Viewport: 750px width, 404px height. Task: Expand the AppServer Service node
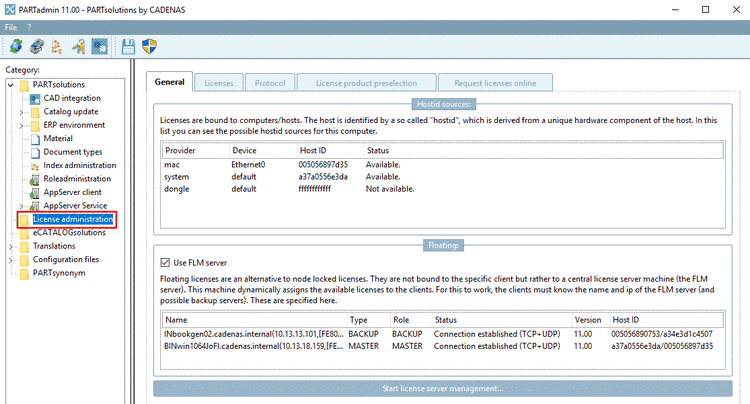(21, 206)
